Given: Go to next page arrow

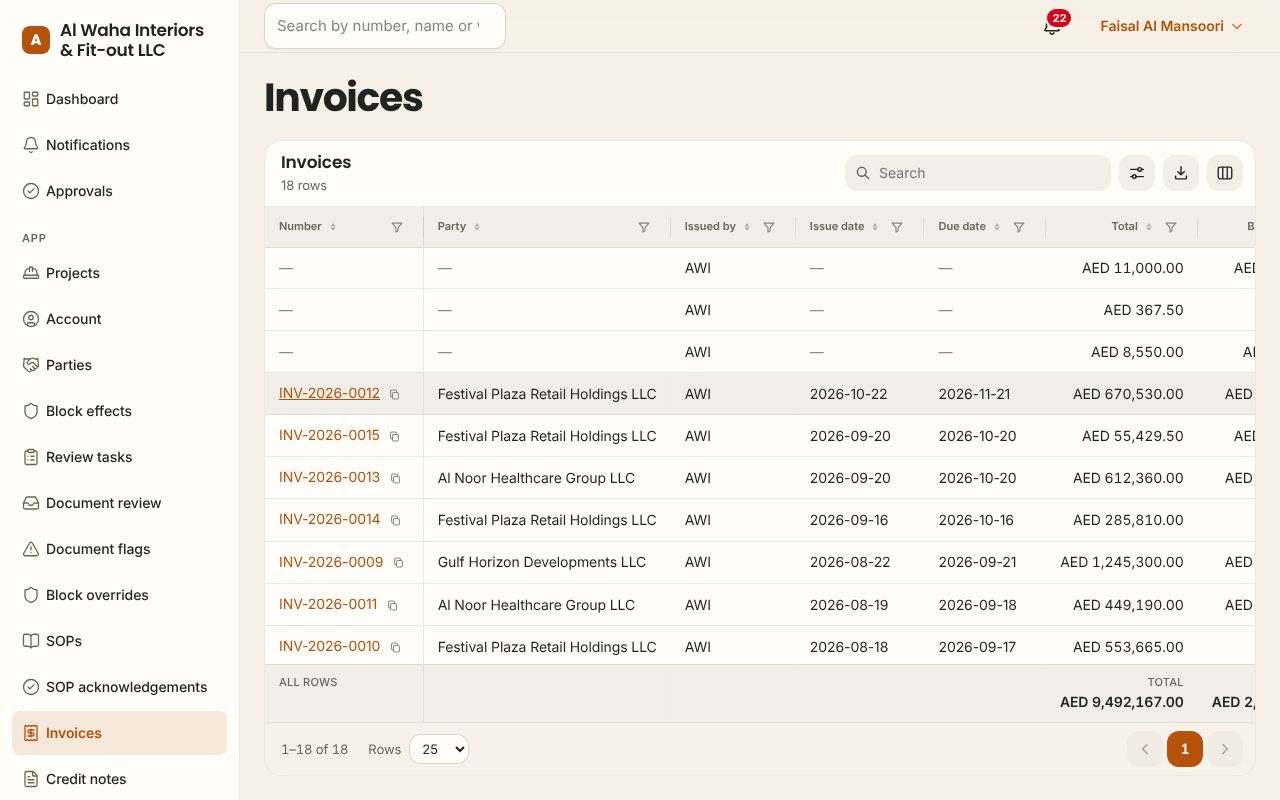Looking at the screenshot, I should 1225,749.
